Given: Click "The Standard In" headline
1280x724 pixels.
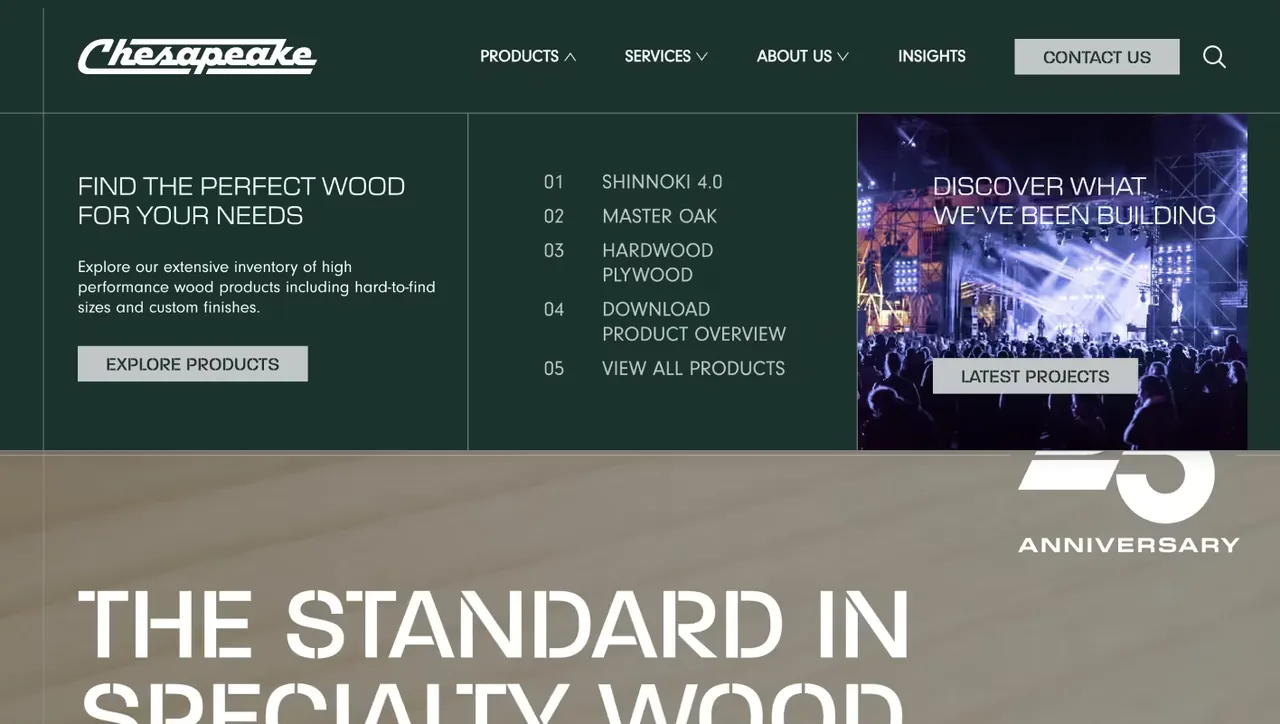Looking at the screenshot, I should click(493, 624).
